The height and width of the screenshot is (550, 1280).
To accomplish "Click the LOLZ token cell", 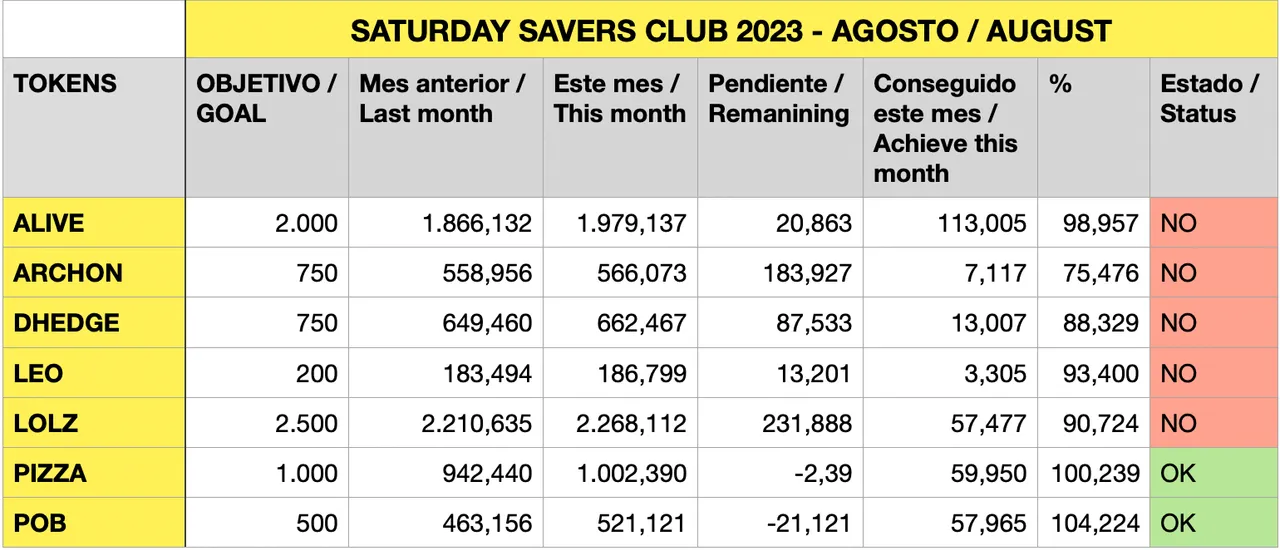I will 44,423.
